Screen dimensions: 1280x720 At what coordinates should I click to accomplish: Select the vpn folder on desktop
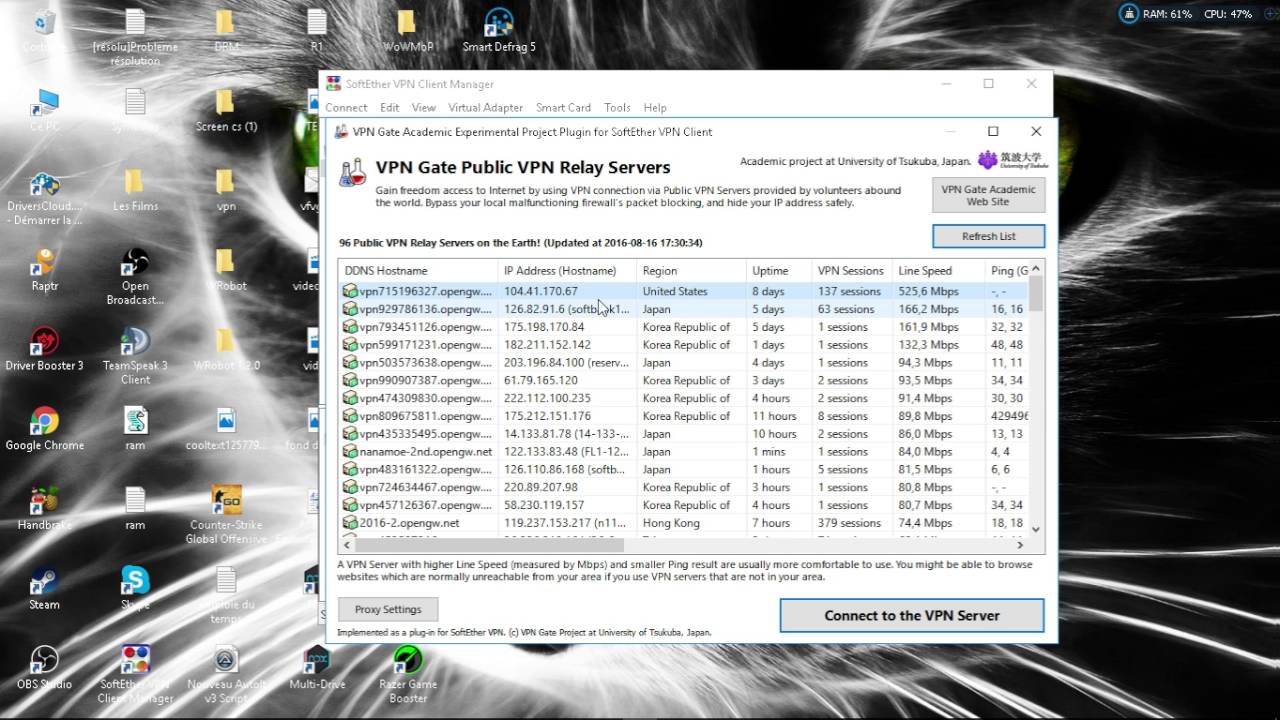pos(226,190)
